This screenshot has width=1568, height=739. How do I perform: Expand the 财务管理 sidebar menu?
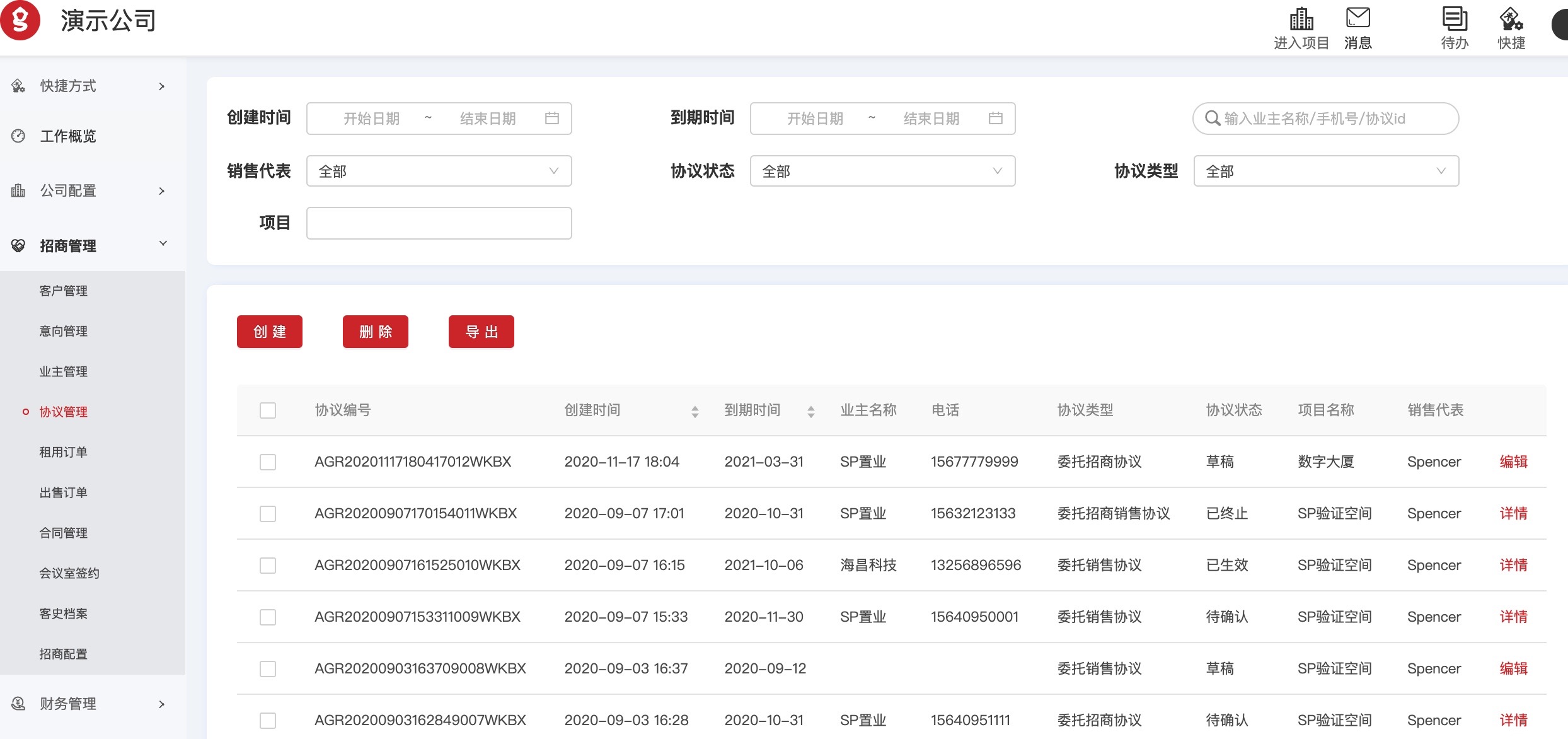pyautogui.click(x=91, y=704)
